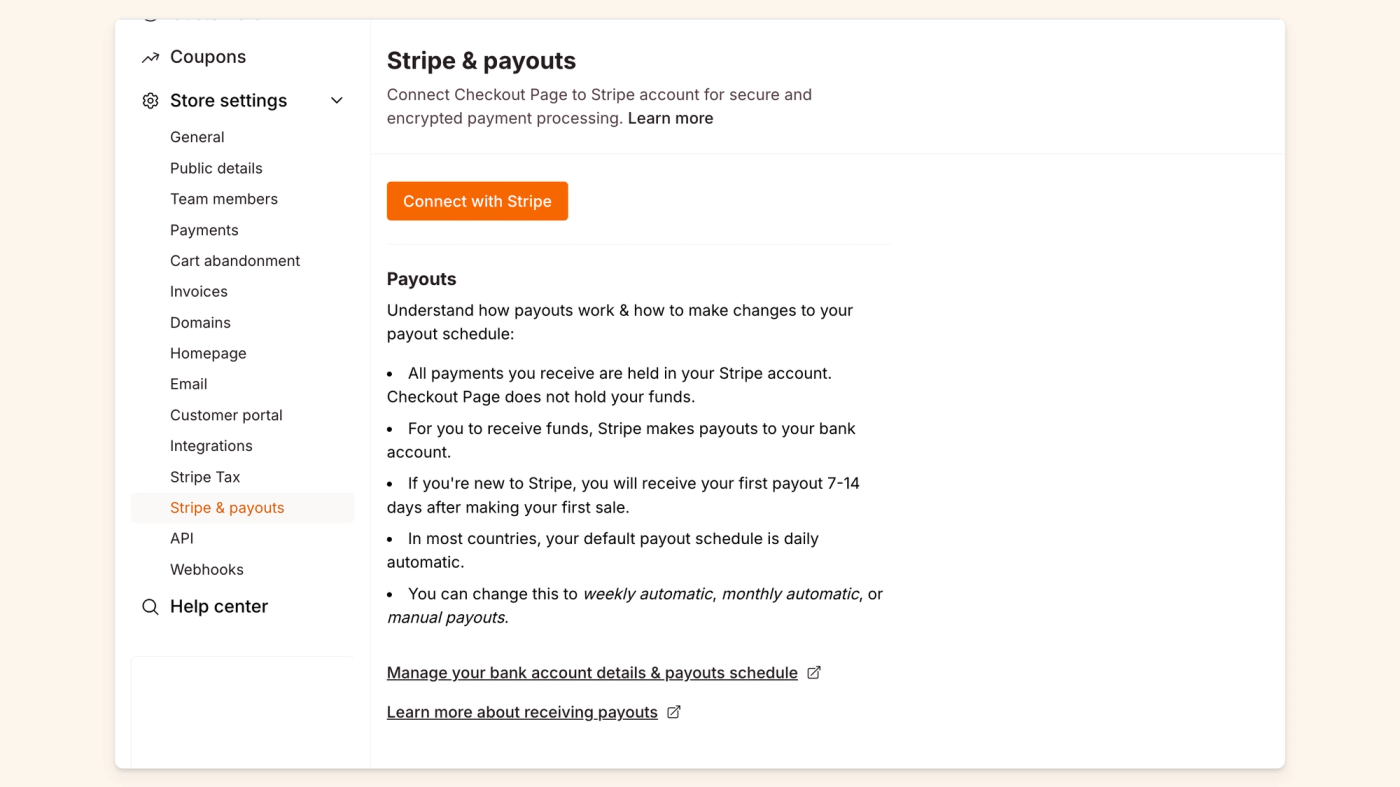Open the Customer portal settings

click(x=226, y=414)
